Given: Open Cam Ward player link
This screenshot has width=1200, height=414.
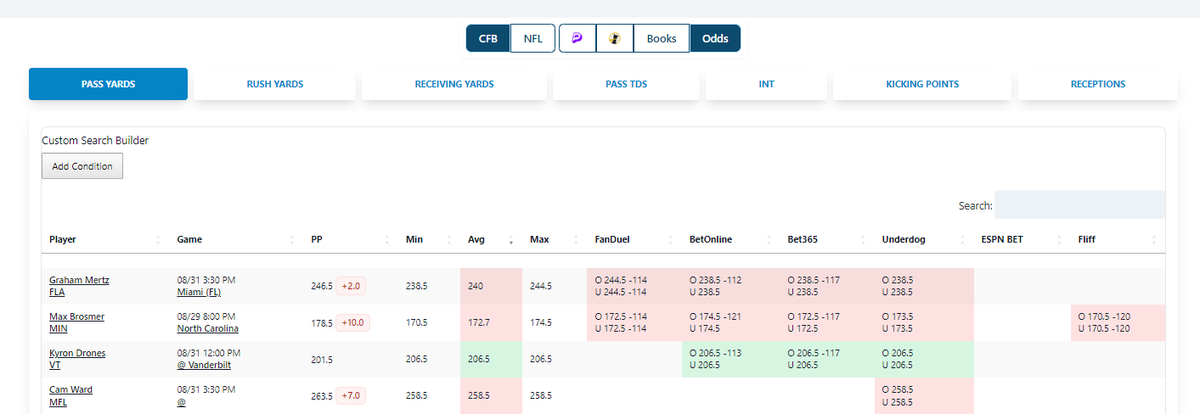Looking at the screenshot, I should [x=70, y=389].
